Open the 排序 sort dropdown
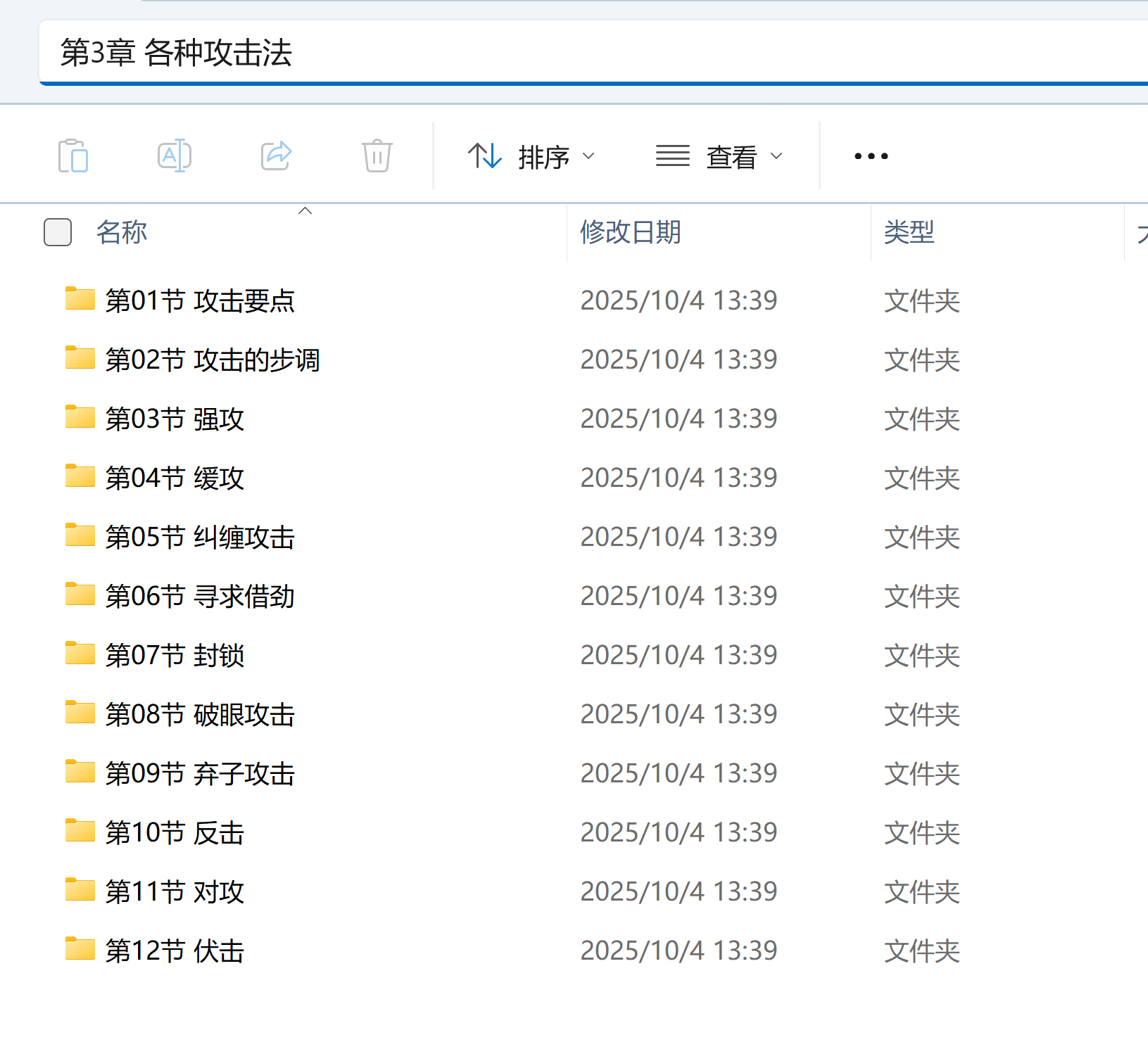This screenshot has width=1148, height=1061. click(x=532, y=156)
